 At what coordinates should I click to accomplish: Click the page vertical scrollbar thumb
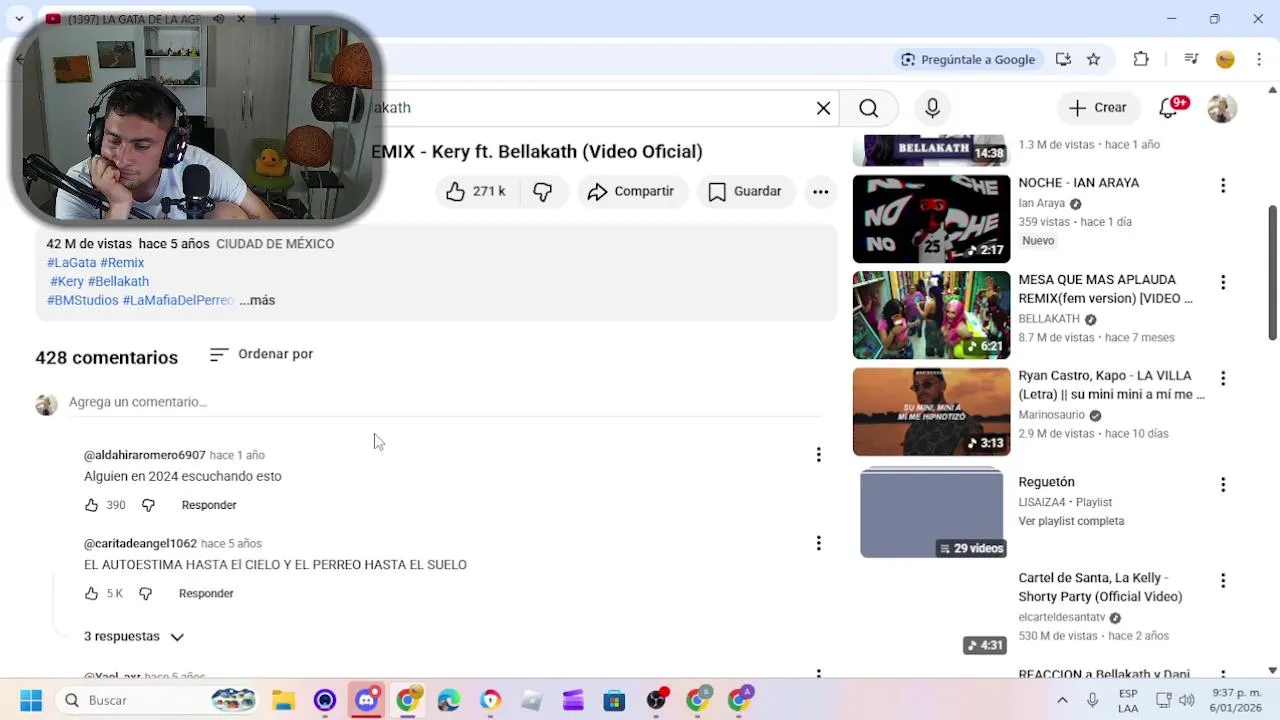1272,272
